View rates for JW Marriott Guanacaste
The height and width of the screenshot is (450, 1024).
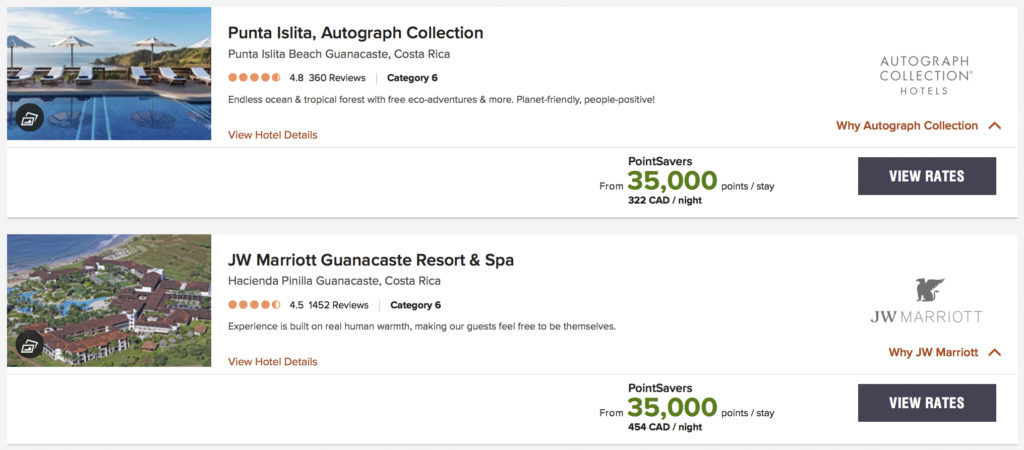click(927, 403)
